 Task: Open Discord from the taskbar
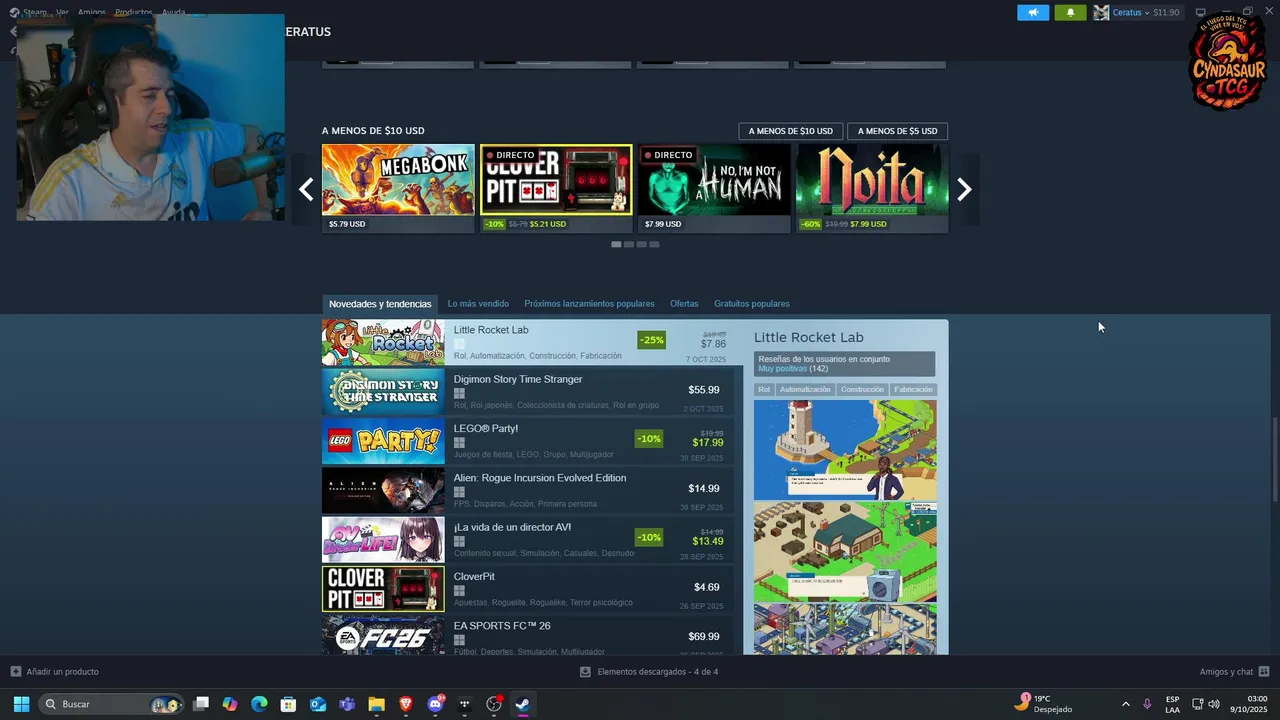[435, 704]
